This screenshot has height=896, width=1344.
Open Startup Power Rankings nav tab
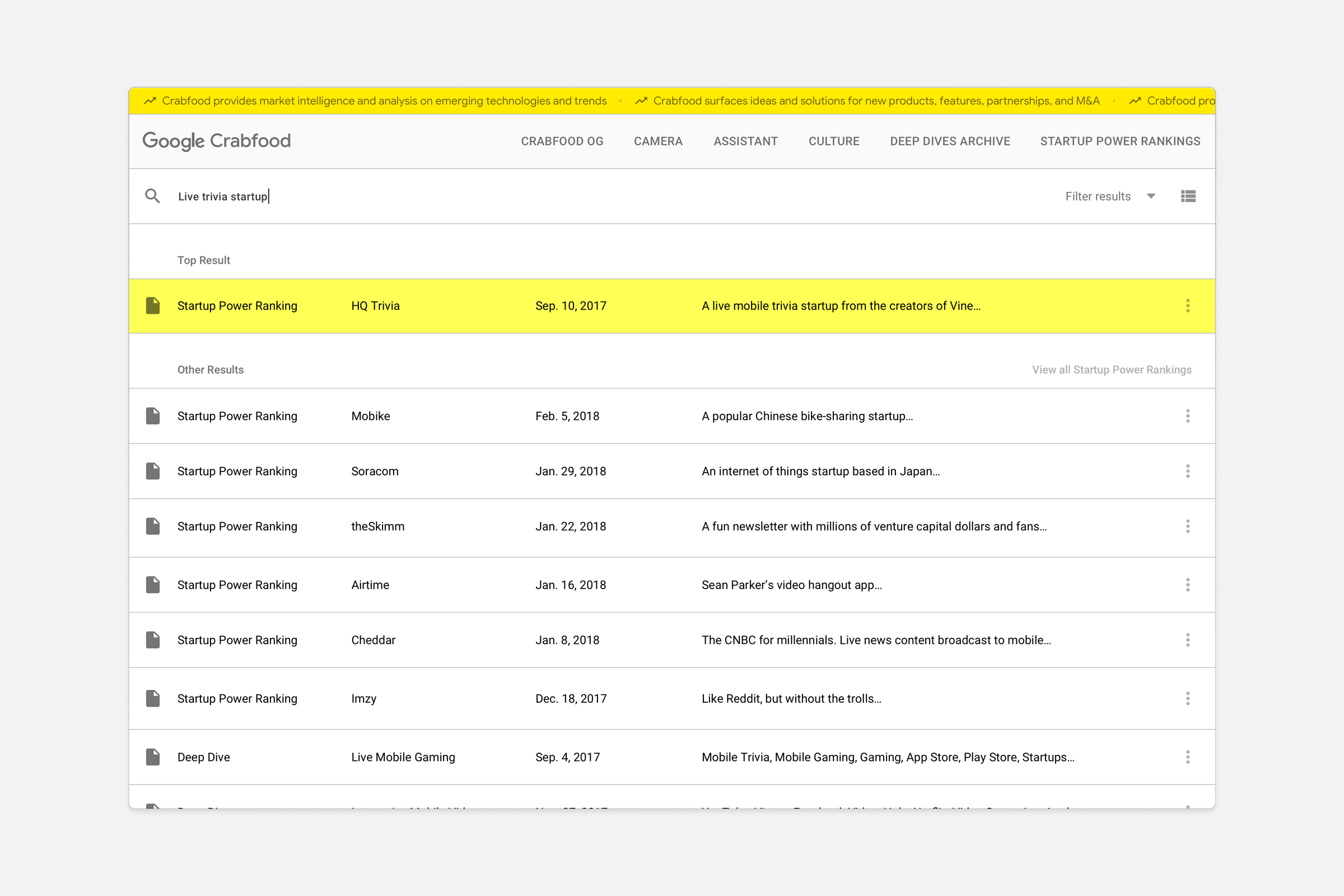pyautogui.click(x=1119, y=141)
